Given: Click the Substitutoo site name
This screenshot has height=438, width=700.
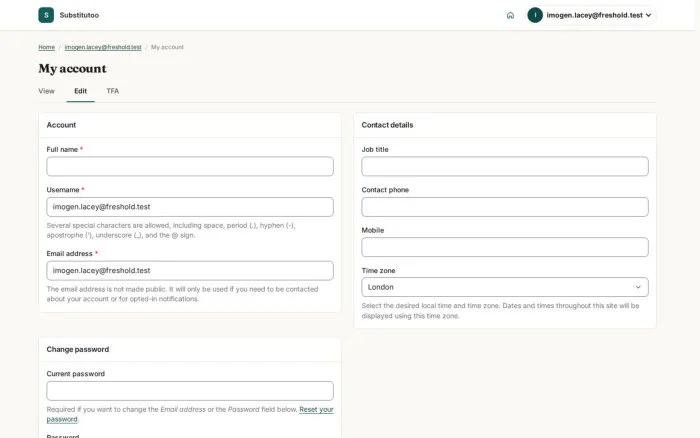Looking at the screenshot, I should [79, 15].
